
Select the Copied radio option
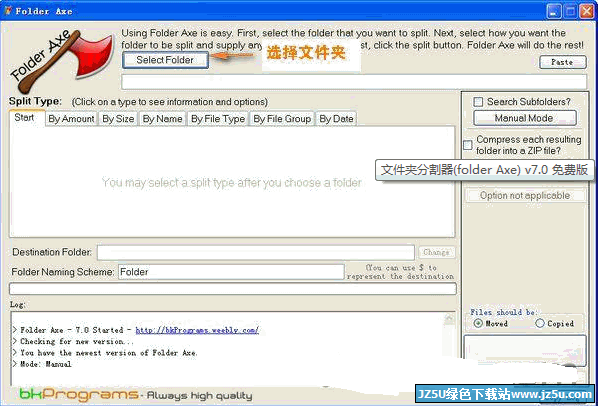(x=540, y=323)
